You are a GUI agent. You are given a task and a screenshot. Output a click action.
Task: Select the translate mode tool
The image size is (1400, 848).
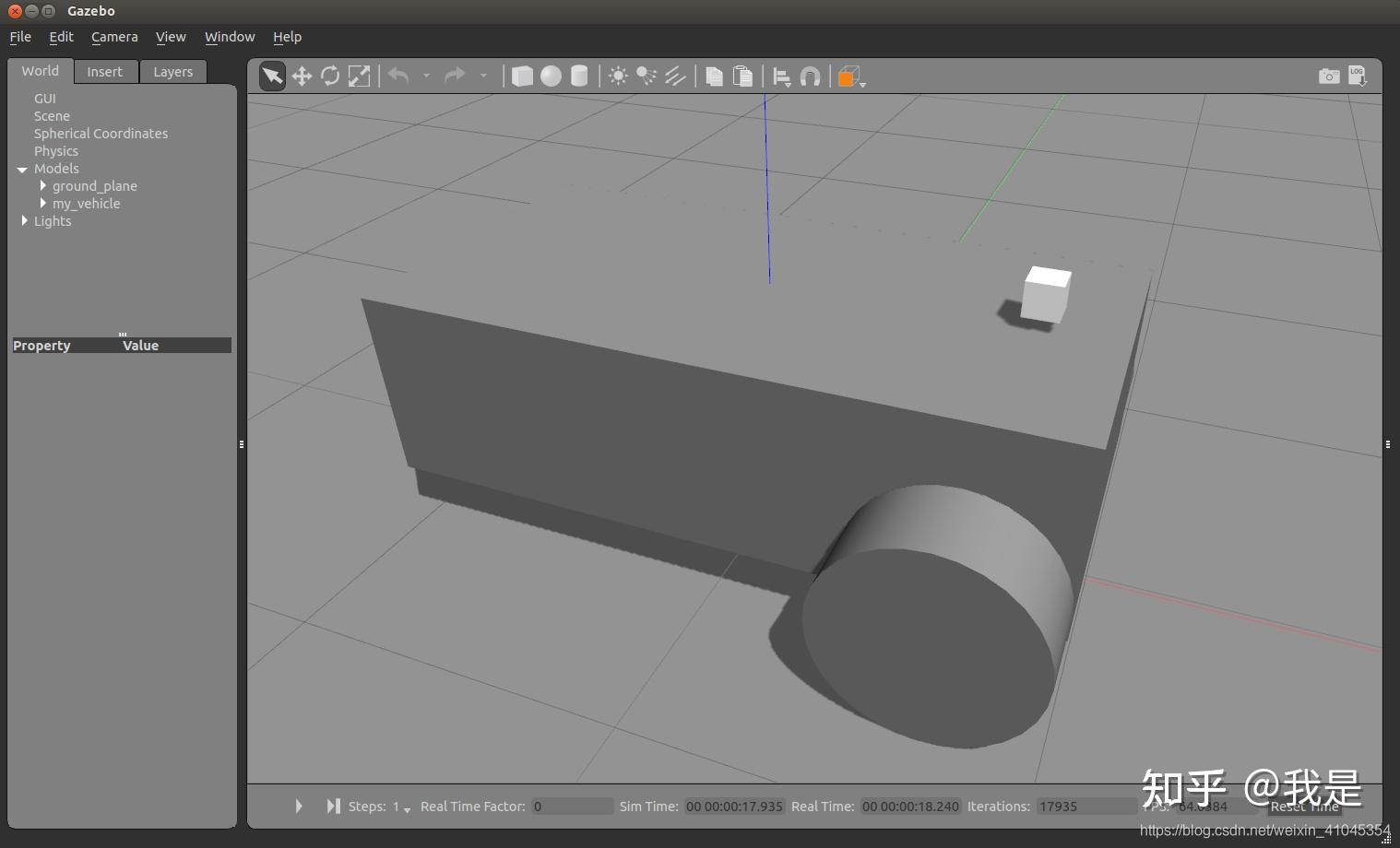pyautogui.click(x=302, y=77)
